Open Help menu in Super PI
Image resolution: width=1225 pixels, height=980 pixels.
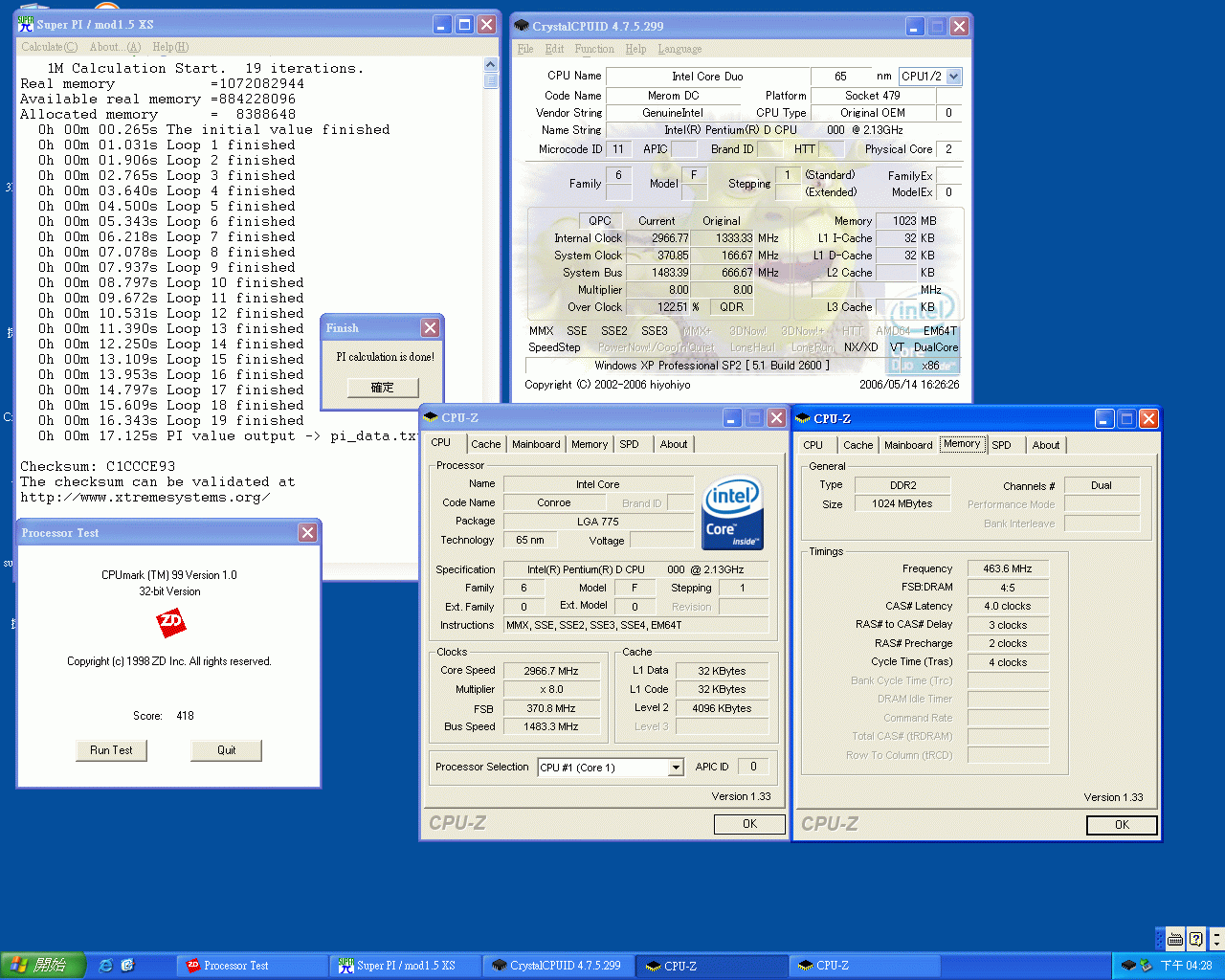pos(170,47)
